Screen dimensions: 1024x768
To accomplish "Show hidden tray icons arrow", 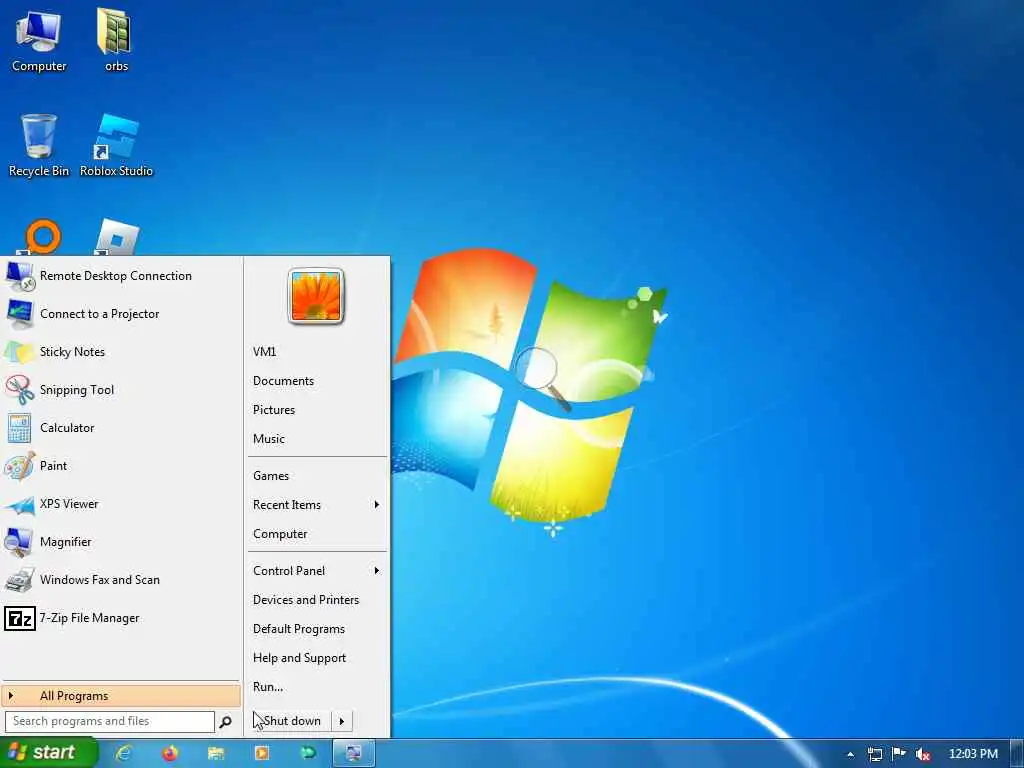I will (x=850, y=754).
